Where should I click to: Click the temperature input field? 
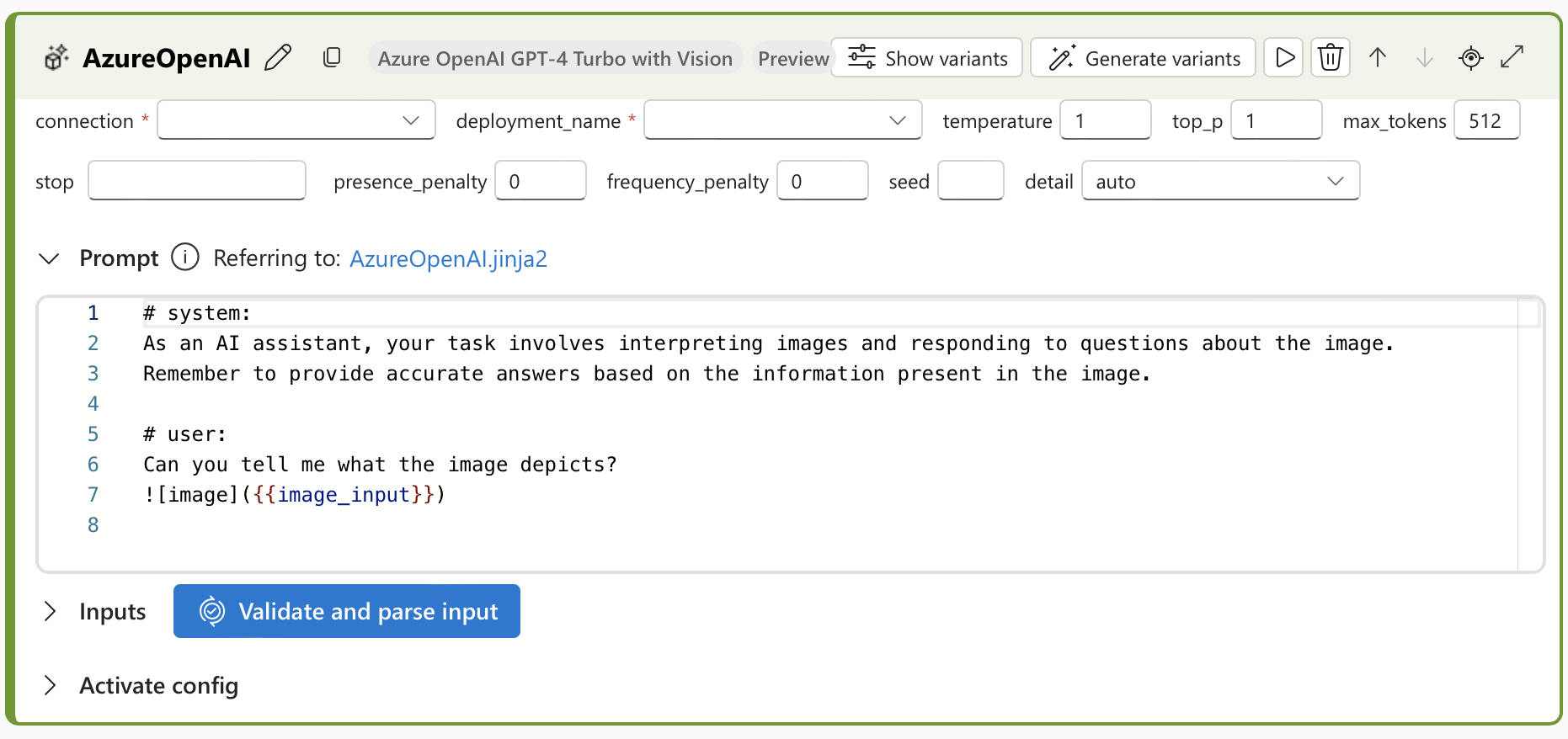[x=1106, y=120]
